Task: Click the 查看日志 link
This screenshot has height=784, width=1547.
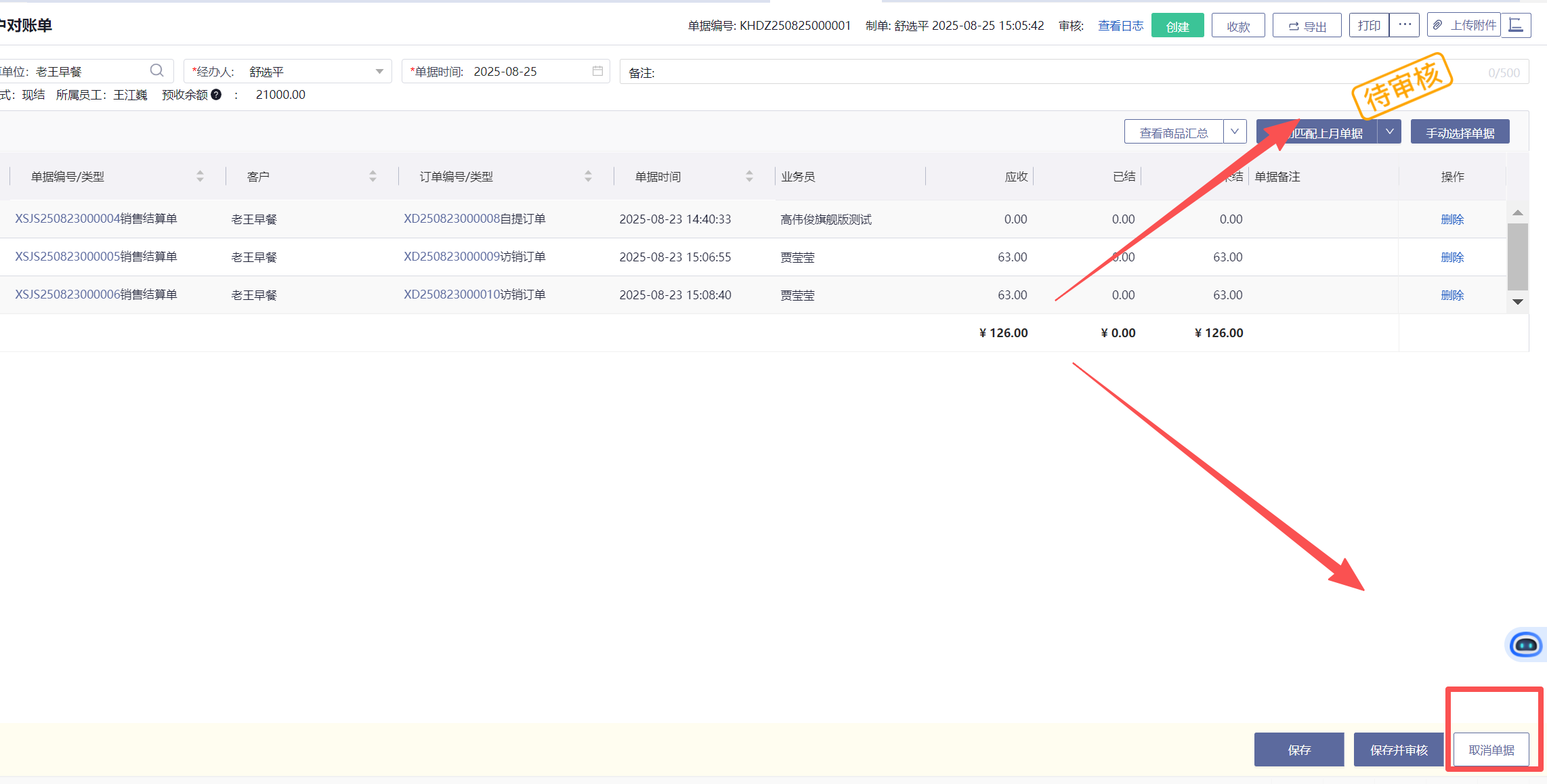Action: (x=1120, y=26)
